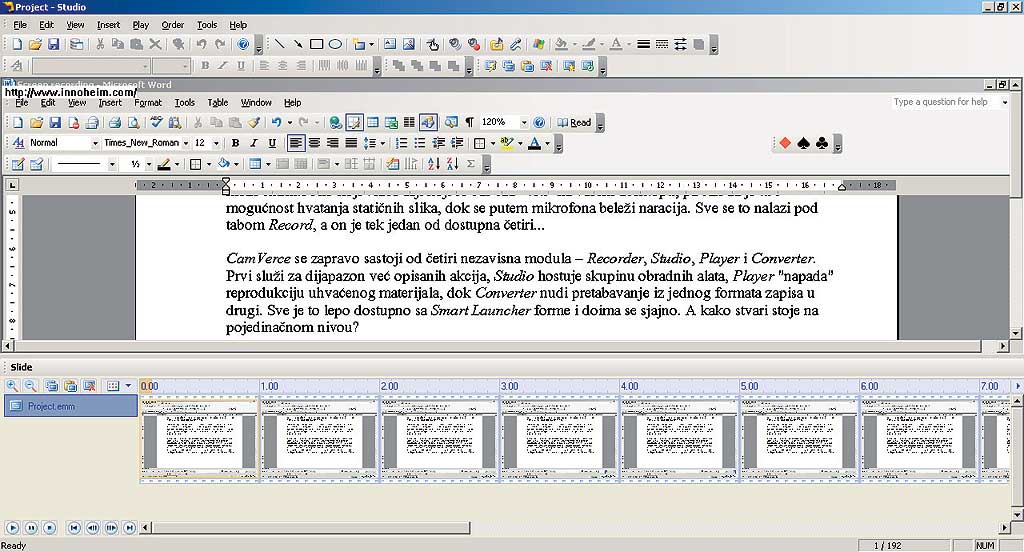Insert image in Studio toolbar
The image size is (1024, 552).
point(408,44)
